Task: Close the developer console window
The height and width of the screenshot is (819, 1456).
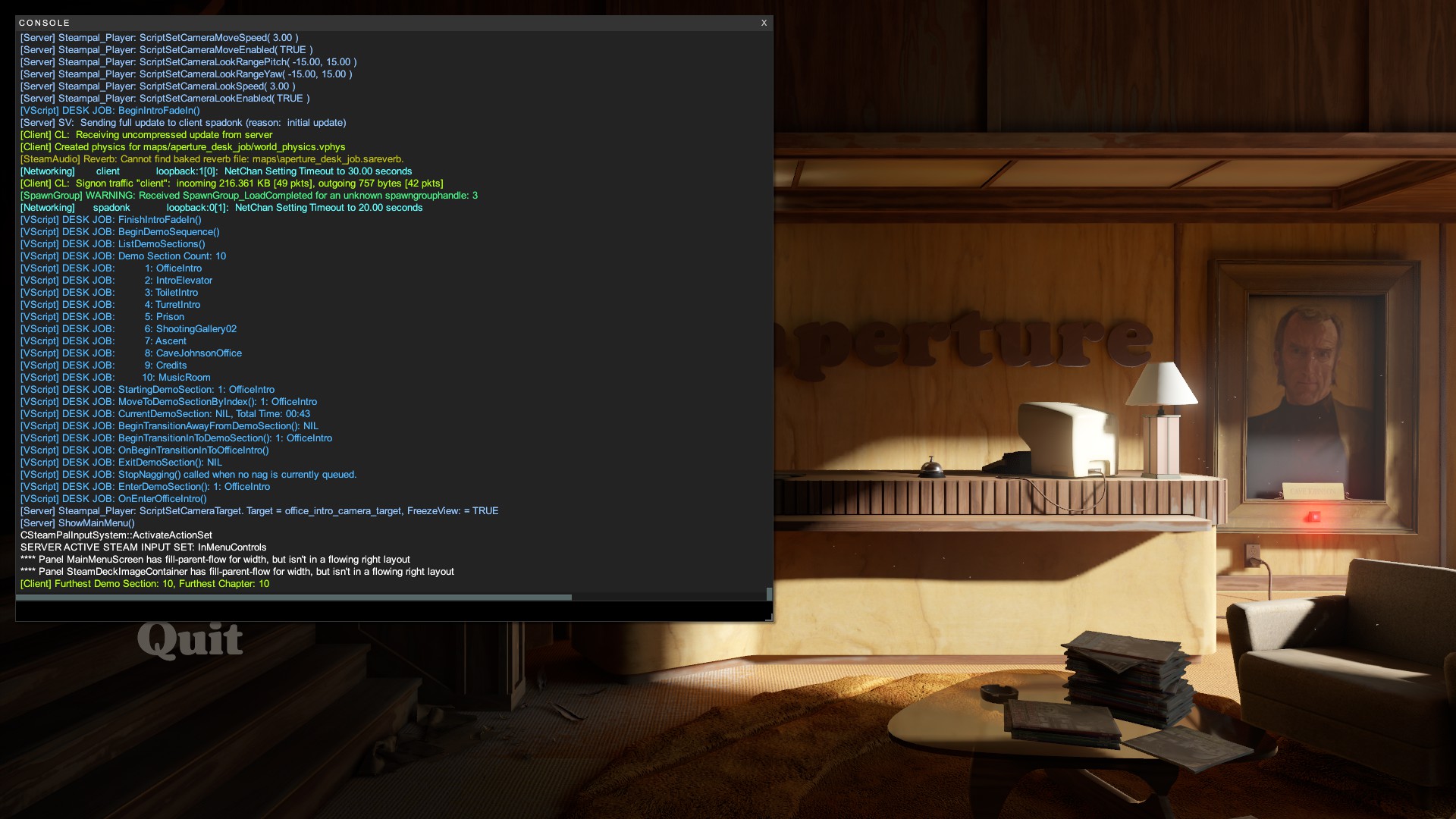Action: pyautogui.click(x=764, y=23)
